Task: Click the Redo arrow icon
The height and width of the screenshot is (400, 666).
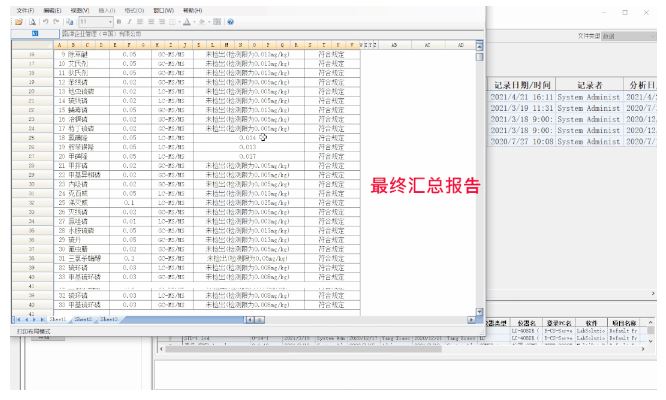Action: (56, 21)
